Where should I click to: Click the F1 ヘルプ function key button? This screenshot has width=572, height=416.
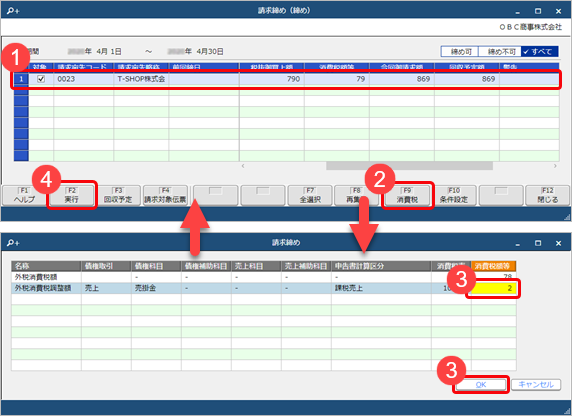(x=24, y=196)
